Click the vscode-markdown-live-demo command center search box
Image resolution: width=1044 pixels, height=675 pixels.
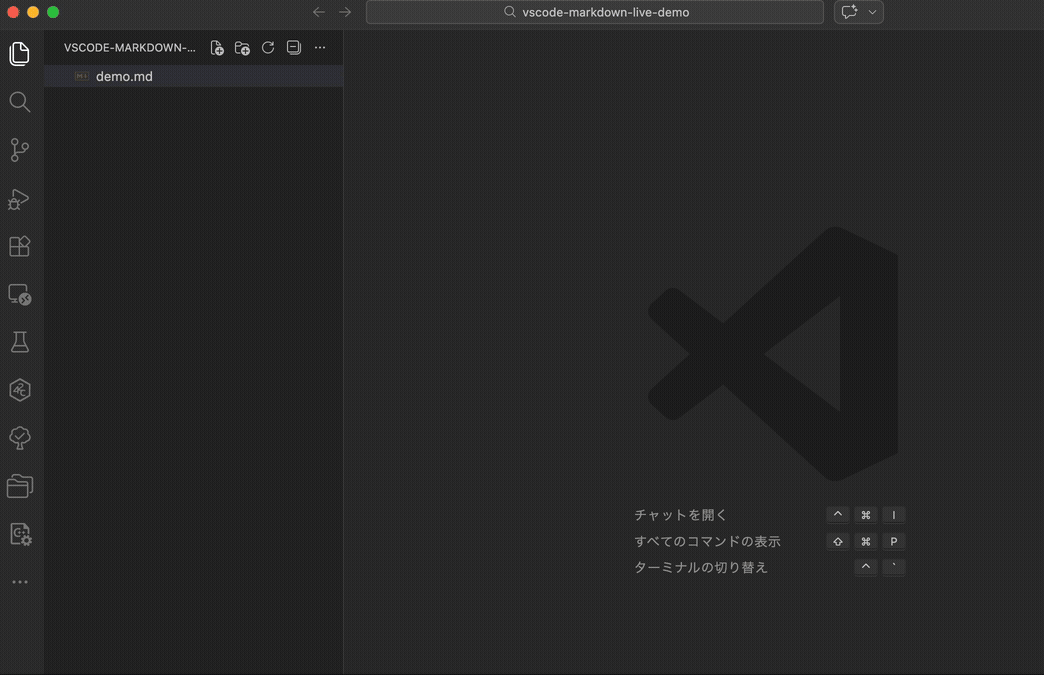[595, 12]
